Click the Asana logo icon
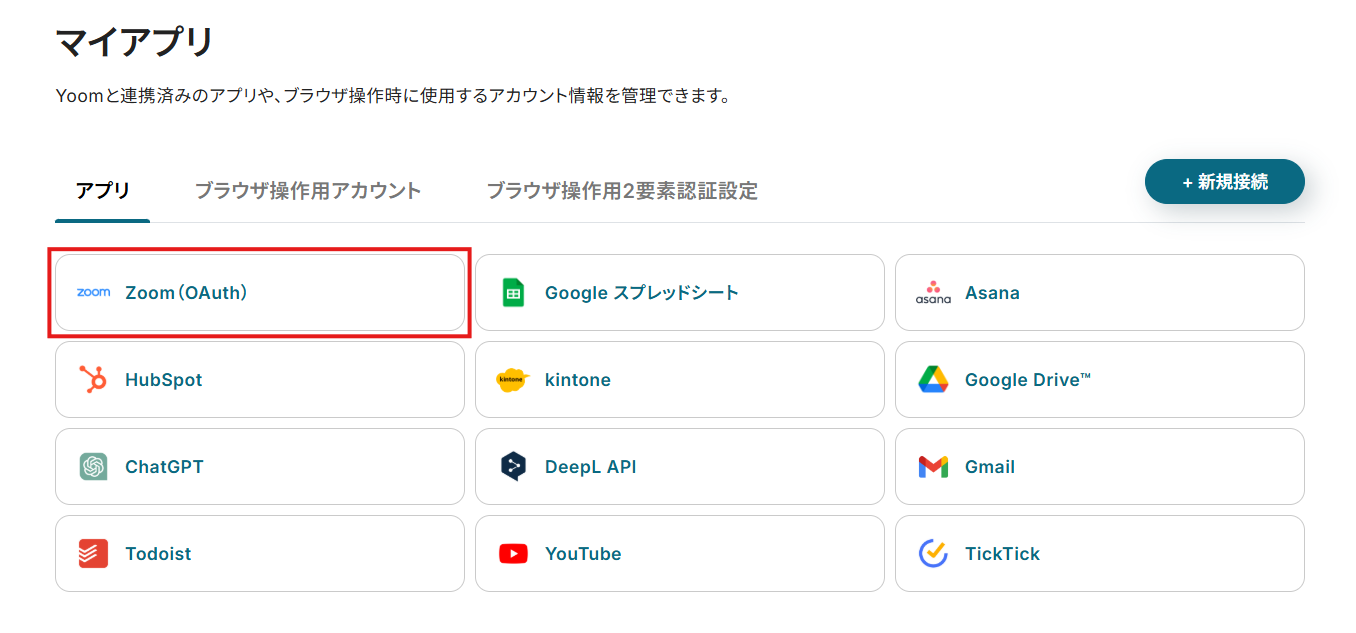This screenshot has width=1356, height=633. (x=933, y=293)
